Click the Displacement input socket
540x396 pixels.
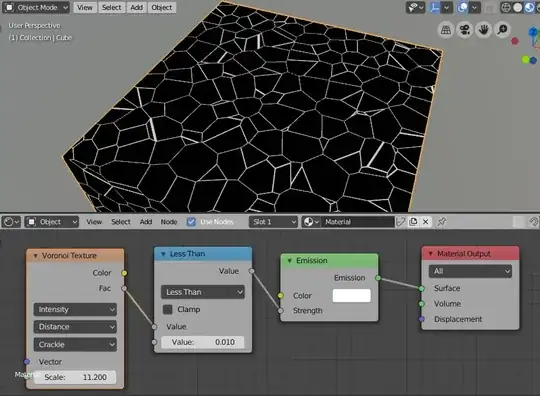pyautogui.click(x=422, y=319)
